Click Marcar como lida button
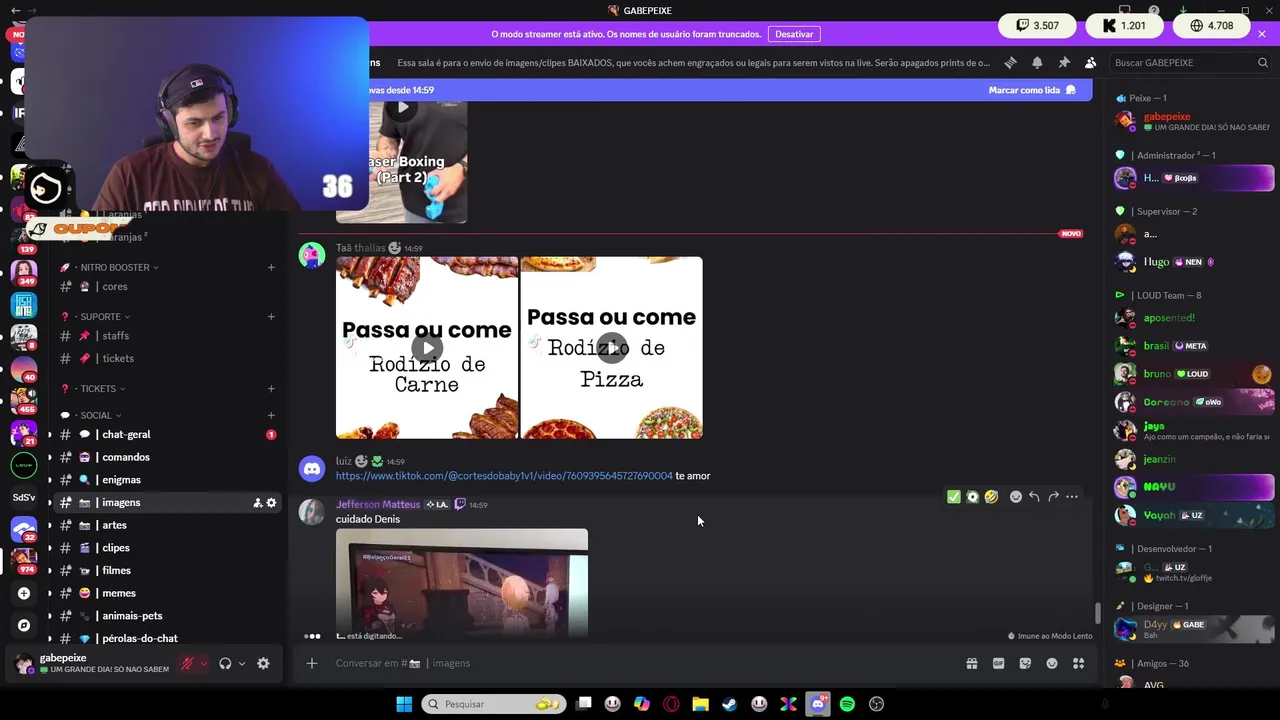This screenshot has width=1280, height=720. [1032, 90]
